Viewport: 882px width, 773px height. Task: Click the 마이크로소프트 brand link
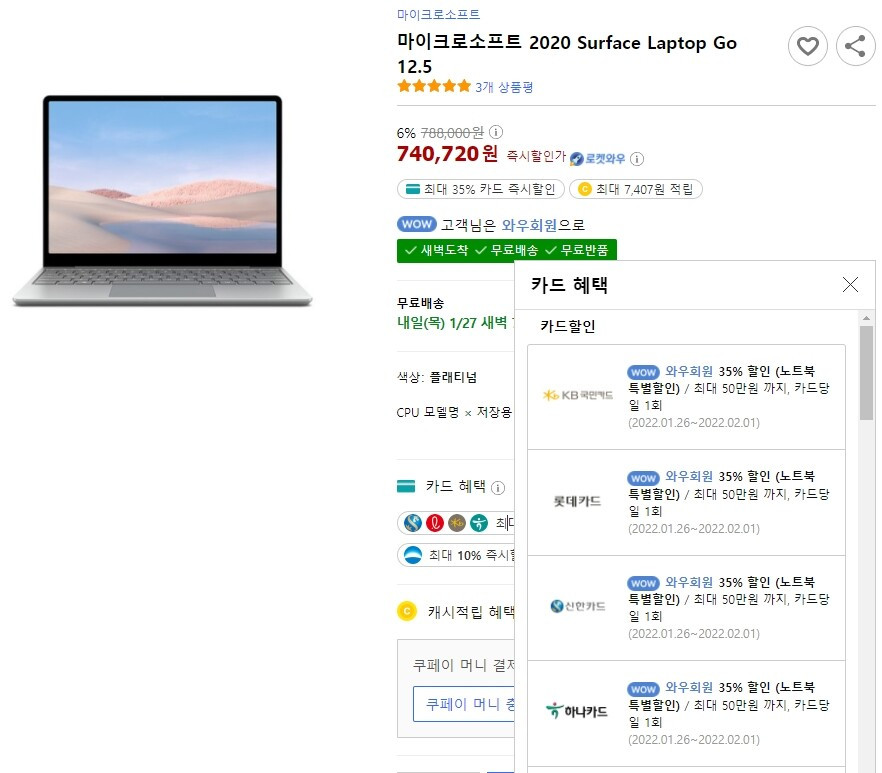coord(438,15)
